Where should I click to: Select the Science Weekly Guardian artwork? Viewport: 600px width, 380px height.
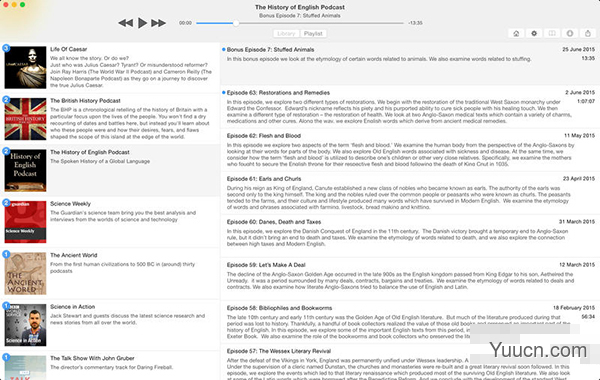(25, 222)
